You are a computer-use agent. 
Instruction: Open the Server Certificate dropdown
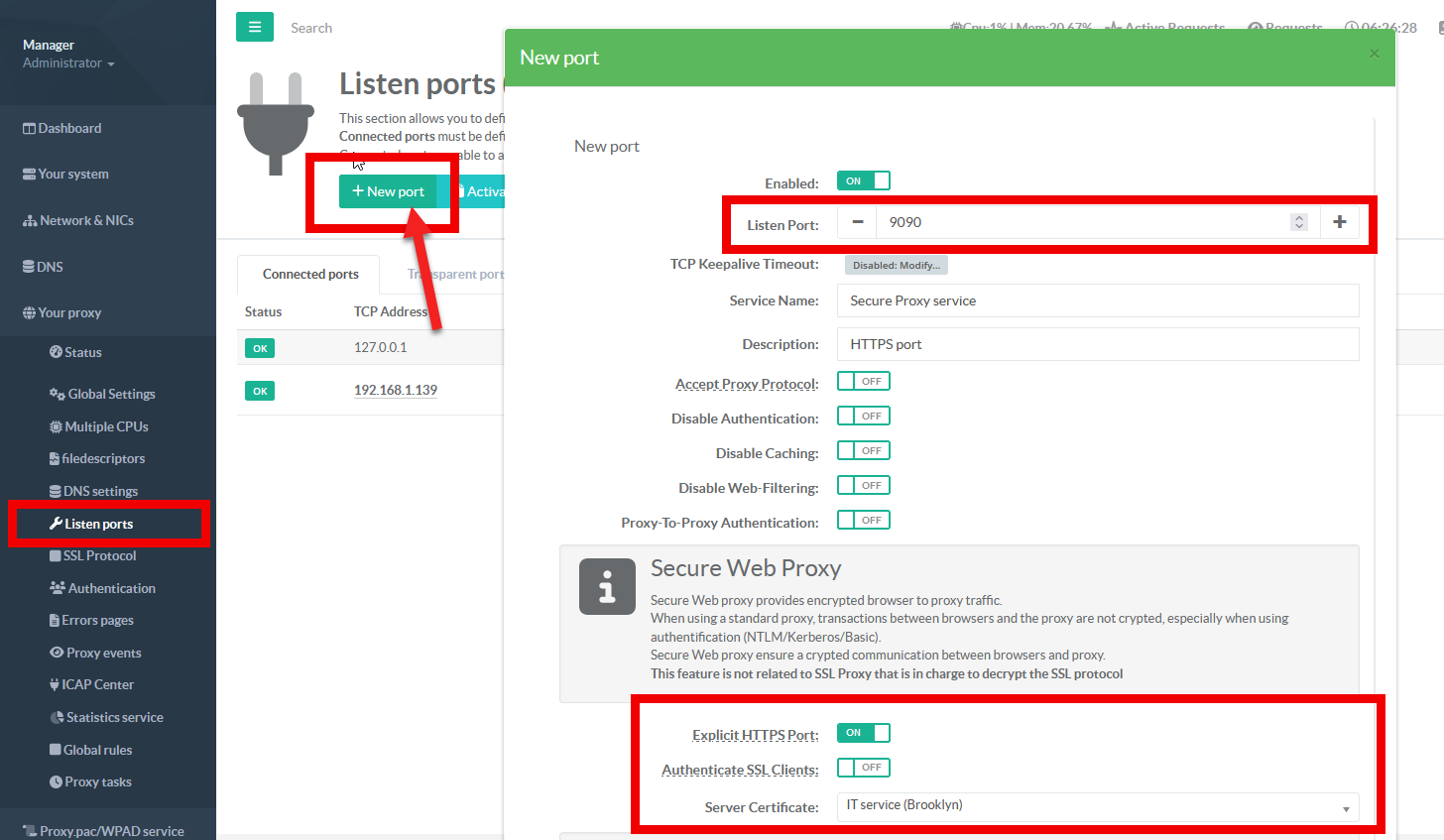[1097, 806]
